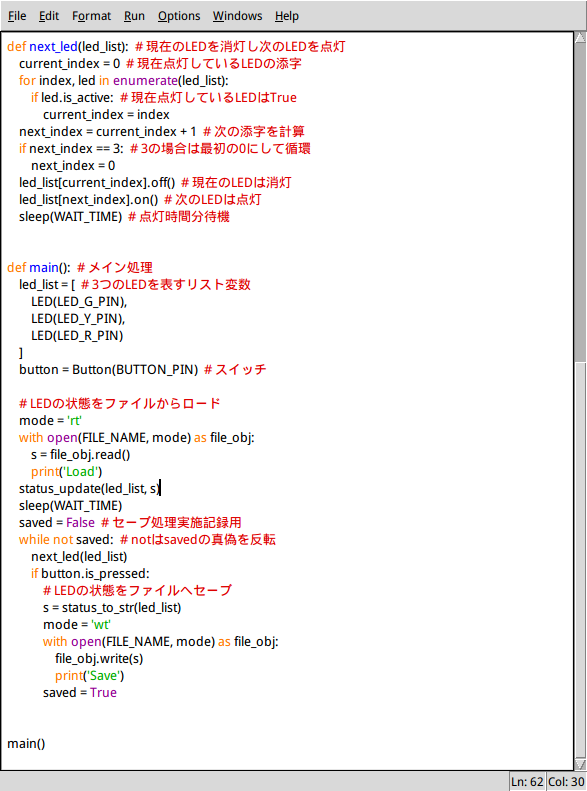This screenshot has width=587, height=791.
Task: Click the scrollbar up arrow
Action: tap(580, 38)
